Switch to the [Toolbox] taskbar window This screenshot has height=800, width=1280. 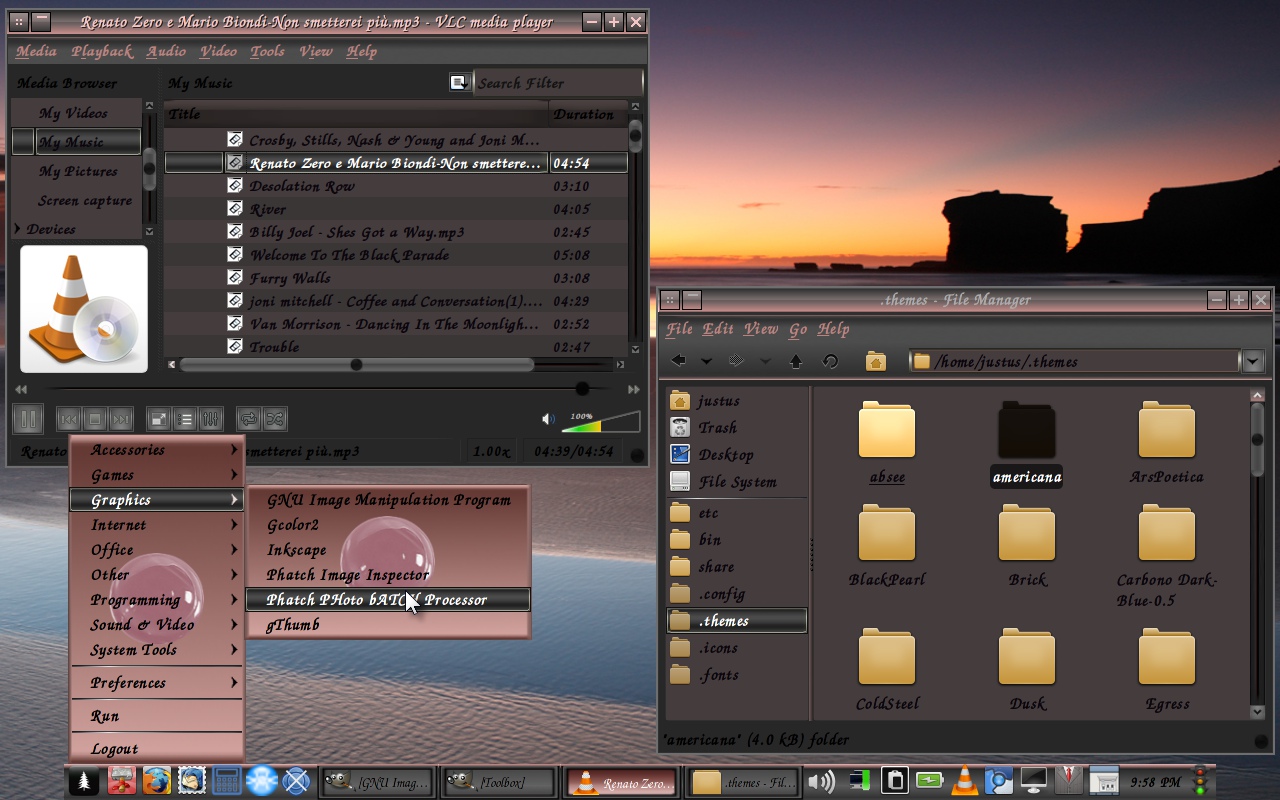[x=499, y=782]
